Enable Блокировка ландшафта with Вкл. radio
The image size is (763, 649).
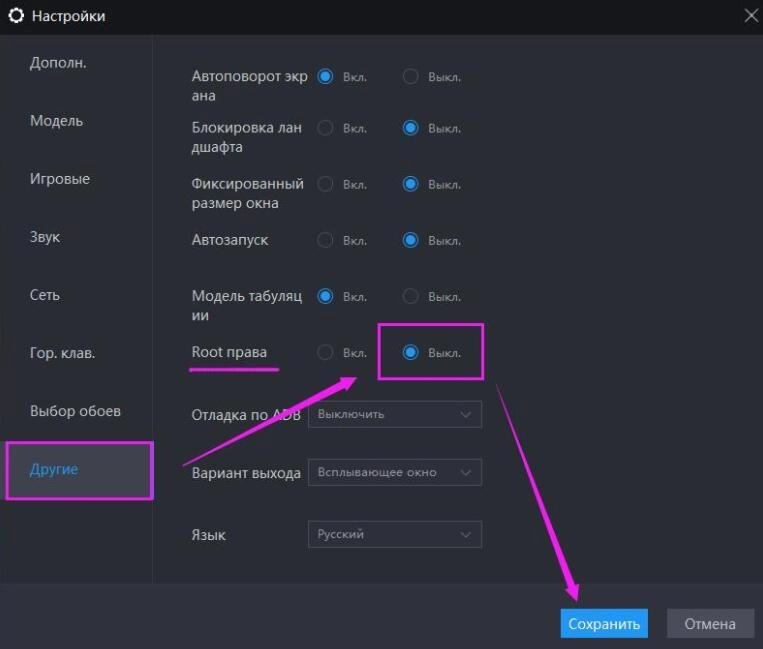click(325, 128)
